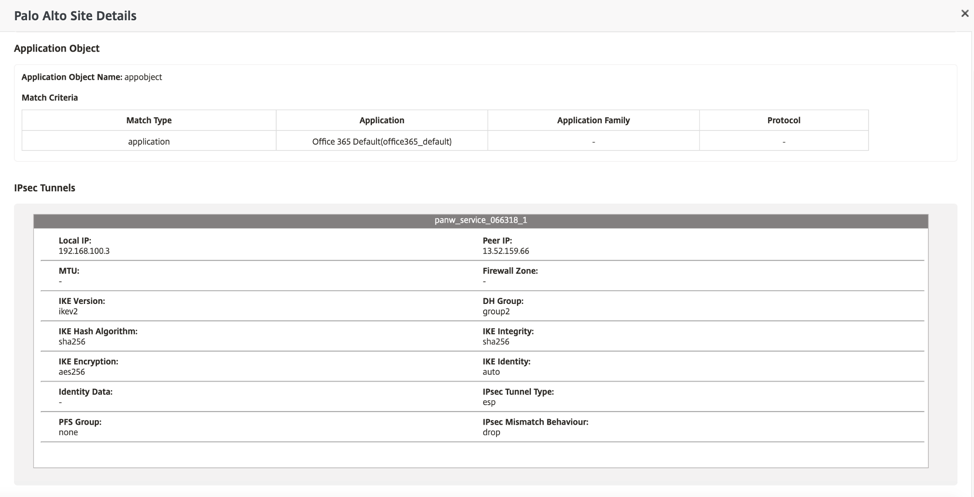Click the IPsec Mismatch Behaviour value drop
The width and height of the screenshot is (974, 497).
491,432
